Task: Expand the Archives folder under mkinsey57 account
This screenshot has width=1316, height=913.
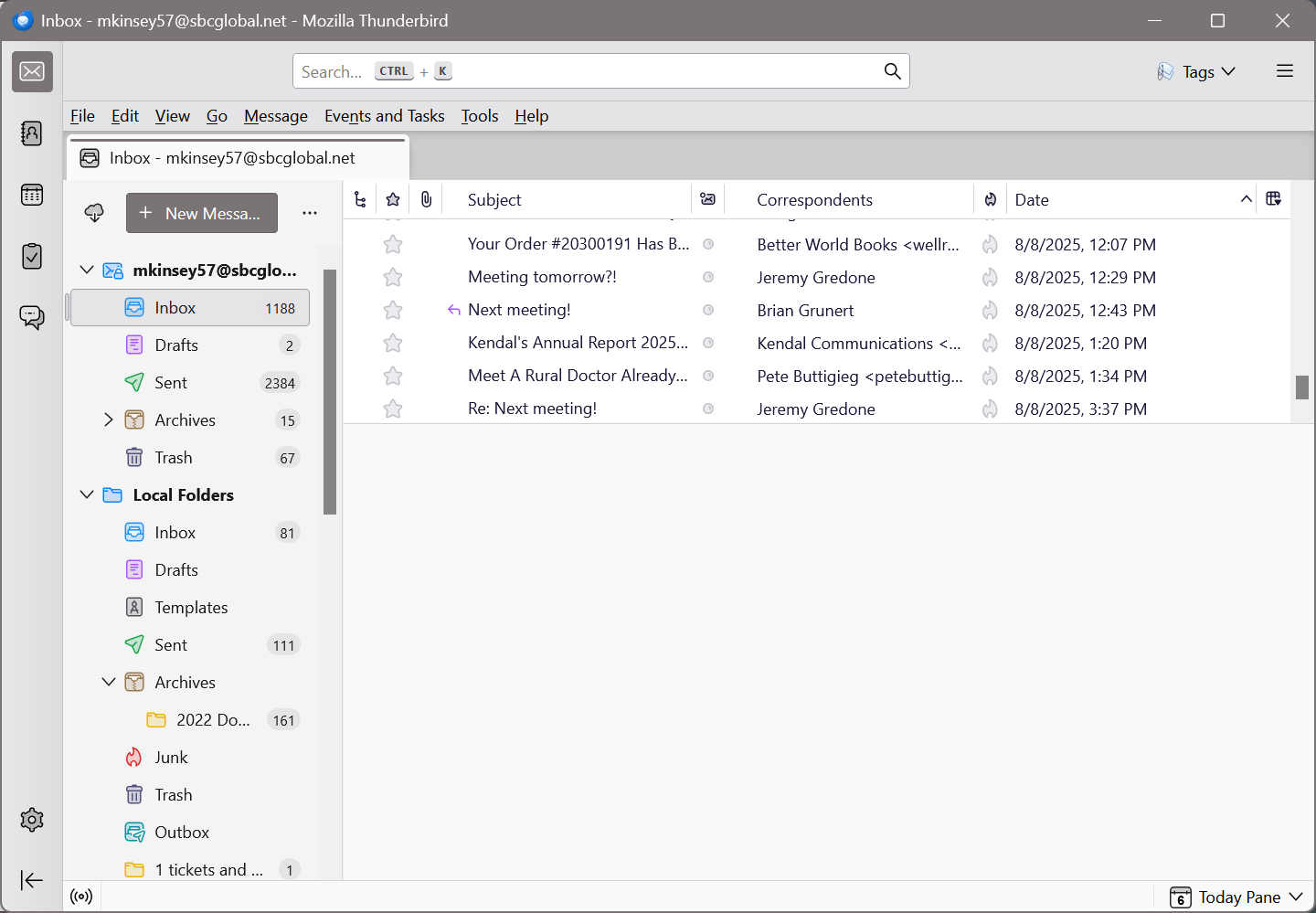Action: click(x=109, y=420)
